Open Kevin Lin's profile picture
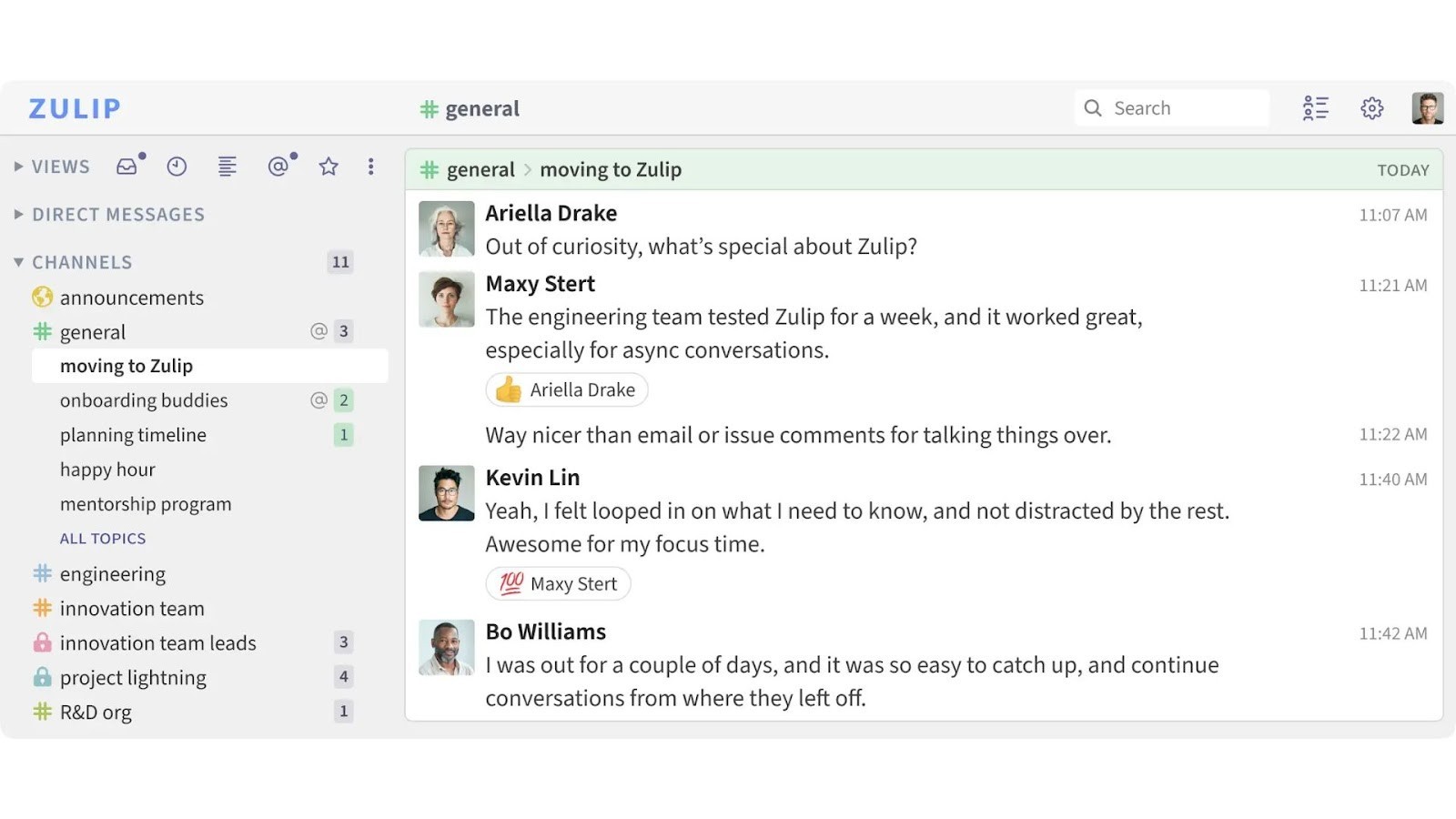 click(445, 492)
